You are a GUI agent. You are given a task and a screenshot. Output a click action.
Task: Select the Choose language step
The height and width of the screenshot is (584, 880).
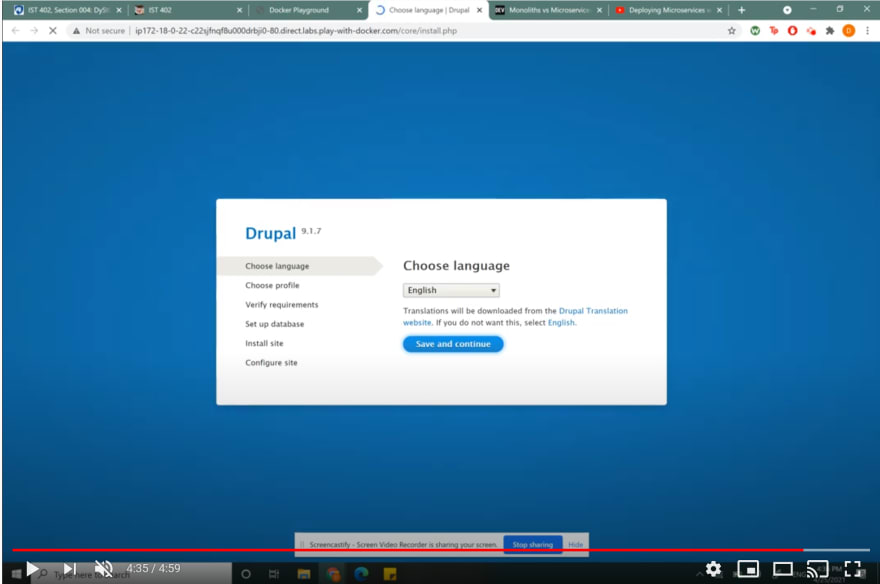point(277,266)
